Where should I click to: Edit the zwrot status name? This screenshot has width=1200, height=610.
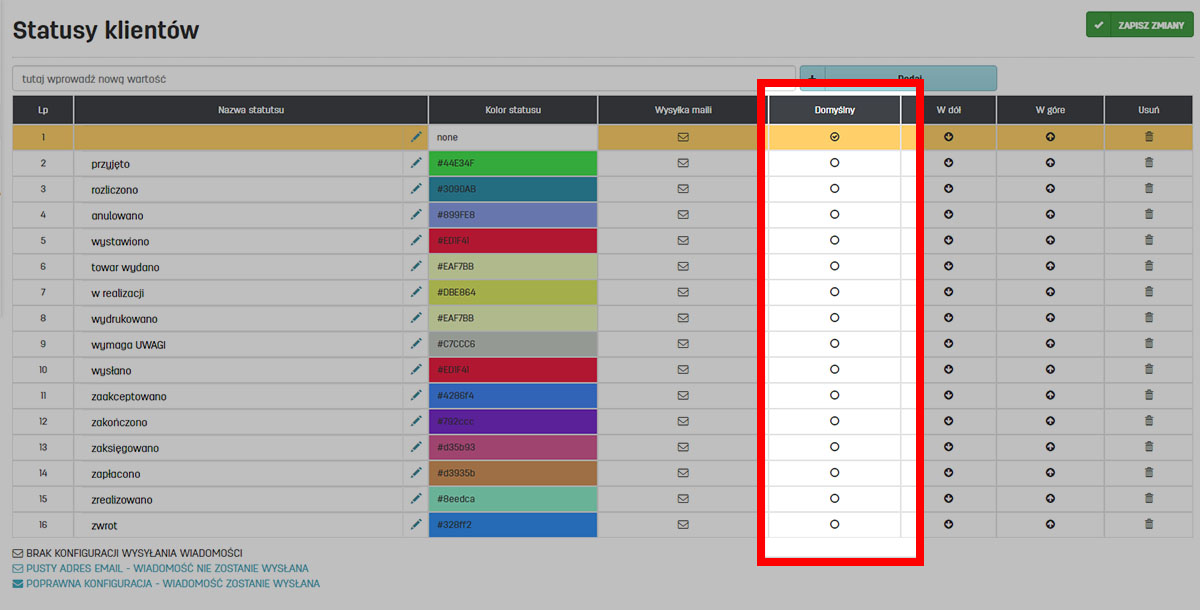click(416, 524)
